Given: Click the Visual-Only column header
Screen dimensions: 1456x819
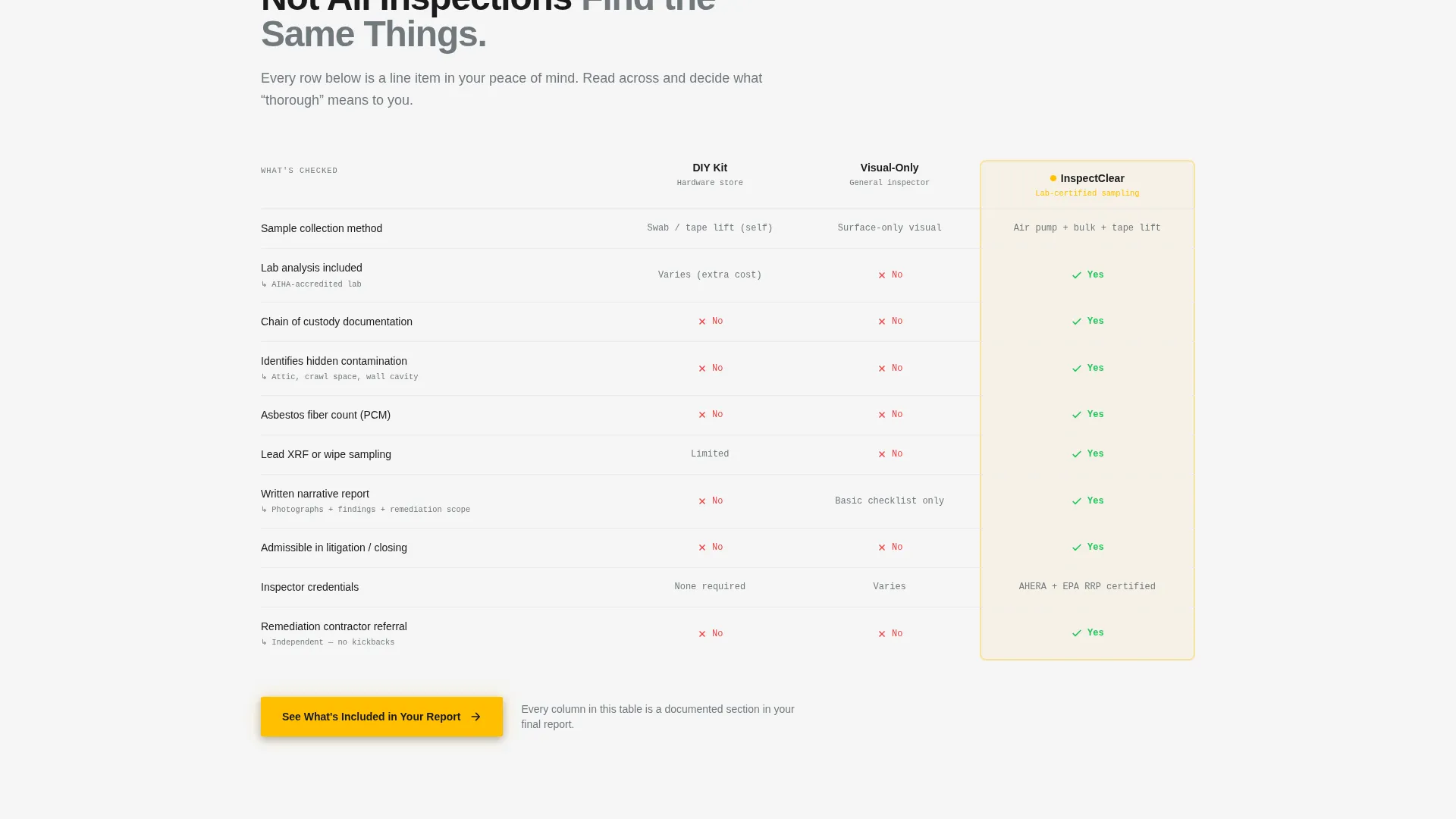Looking at the screenshot, I should coord(890,168).
